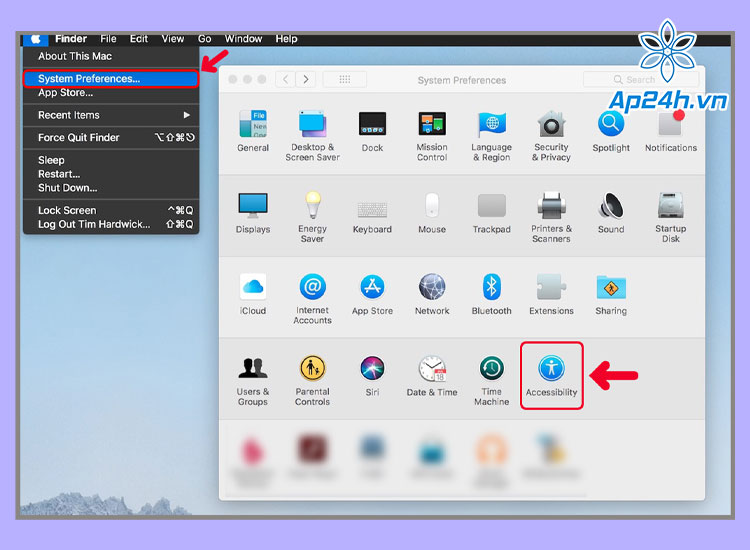Viewport: 750px width, 550px height.
Task: Open the Go menu
Action: 205,39
